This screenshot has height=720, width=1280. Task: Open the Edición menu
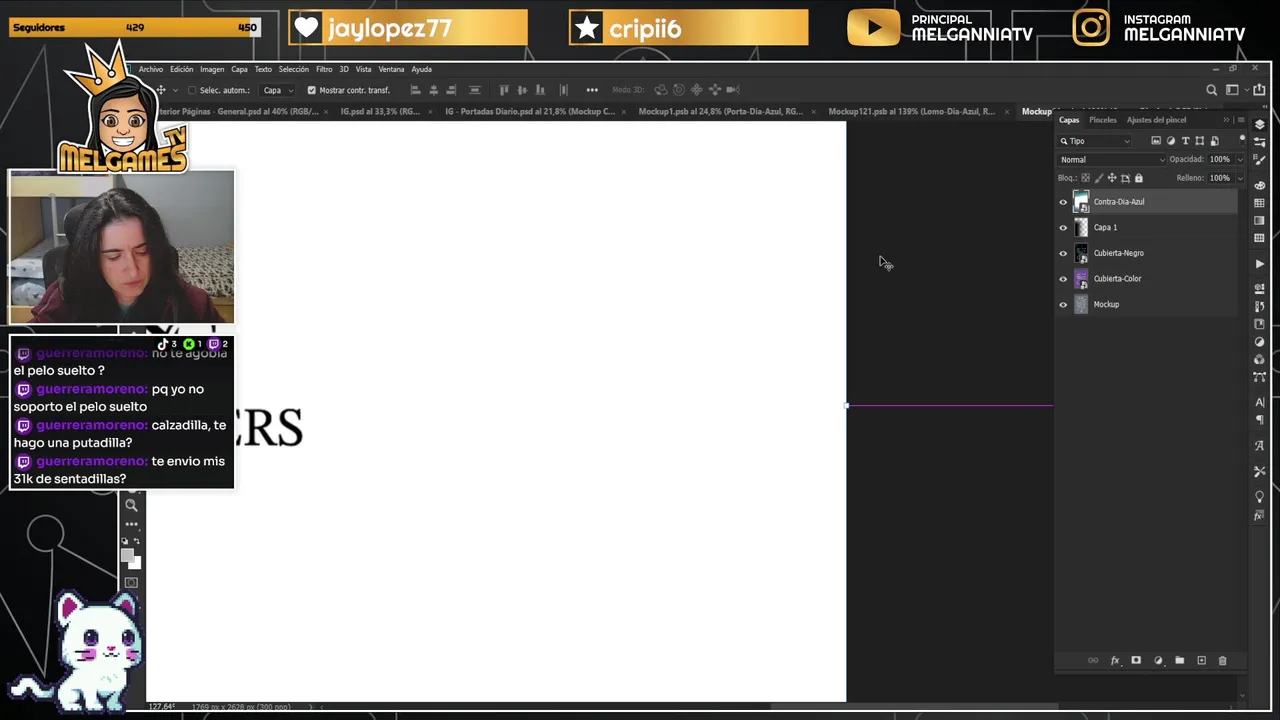(x=181, y=69)
